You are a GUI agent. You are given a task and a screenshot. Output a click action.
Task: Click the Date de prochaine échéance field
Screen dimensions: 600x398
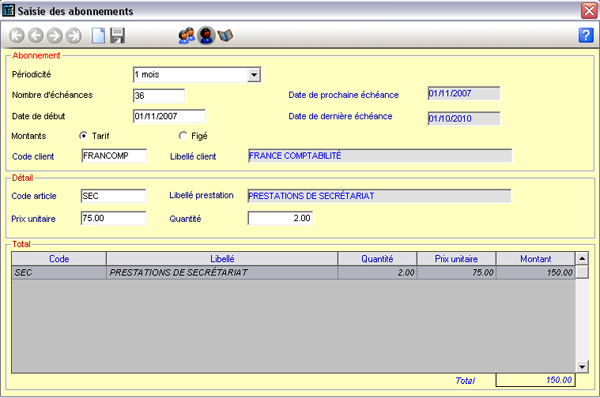(464, 93)
